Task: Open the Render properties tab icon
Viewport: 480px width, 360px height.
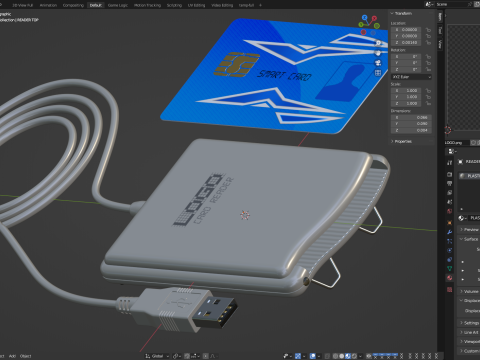Action: pyautogui.click(x=450, y=174)
